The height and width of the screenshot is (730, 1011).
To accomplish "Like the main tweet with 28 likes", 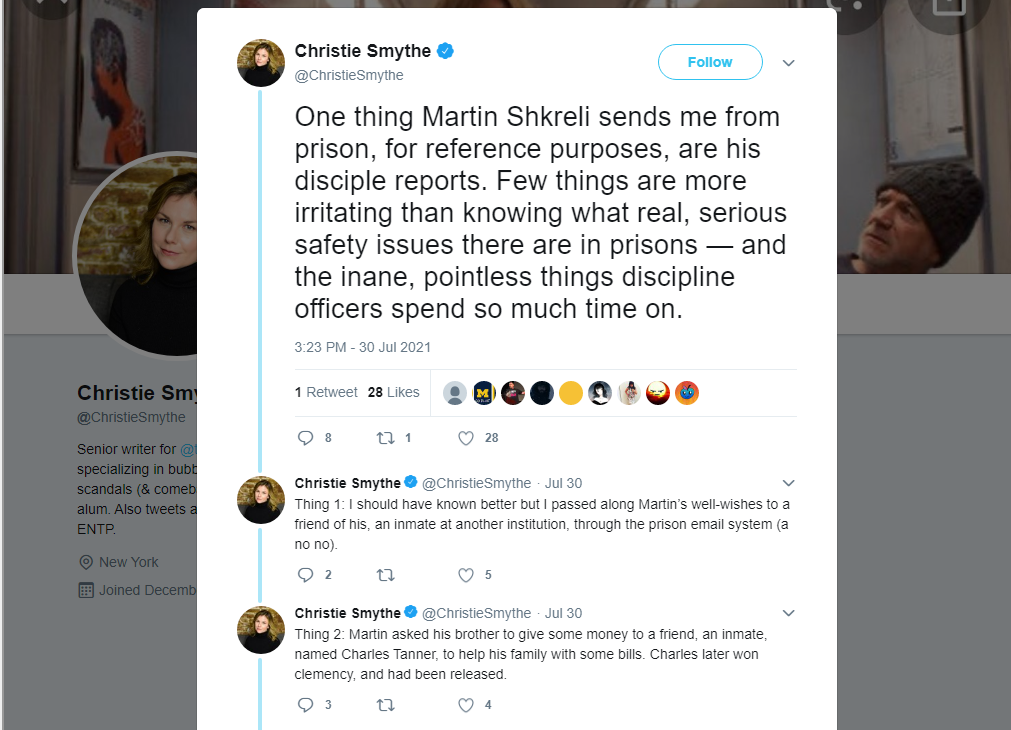I will pos(466,438).
